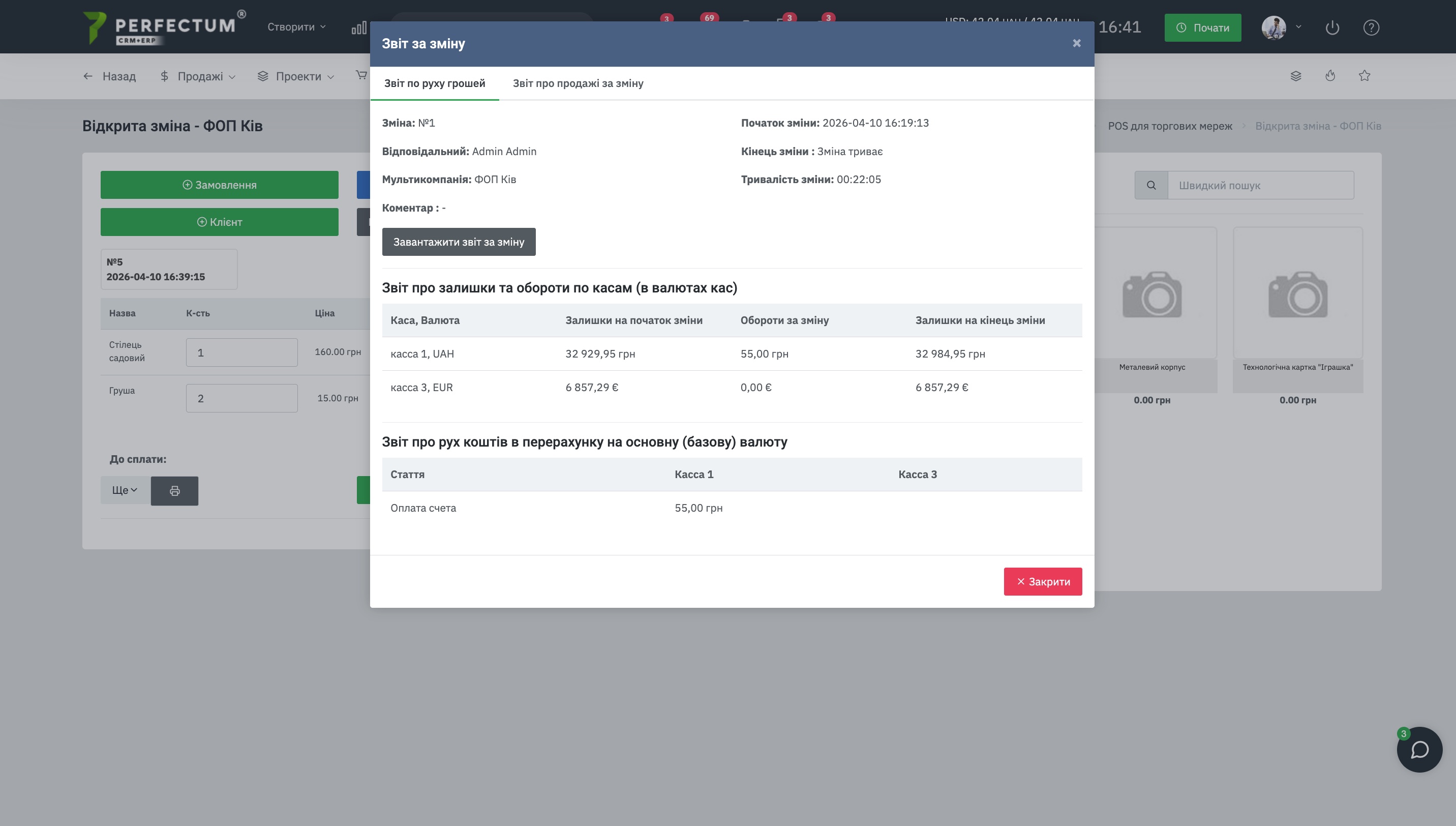Open the chat bubble widget
The height and width of the screenshot is (826, 1456).
1419,749
